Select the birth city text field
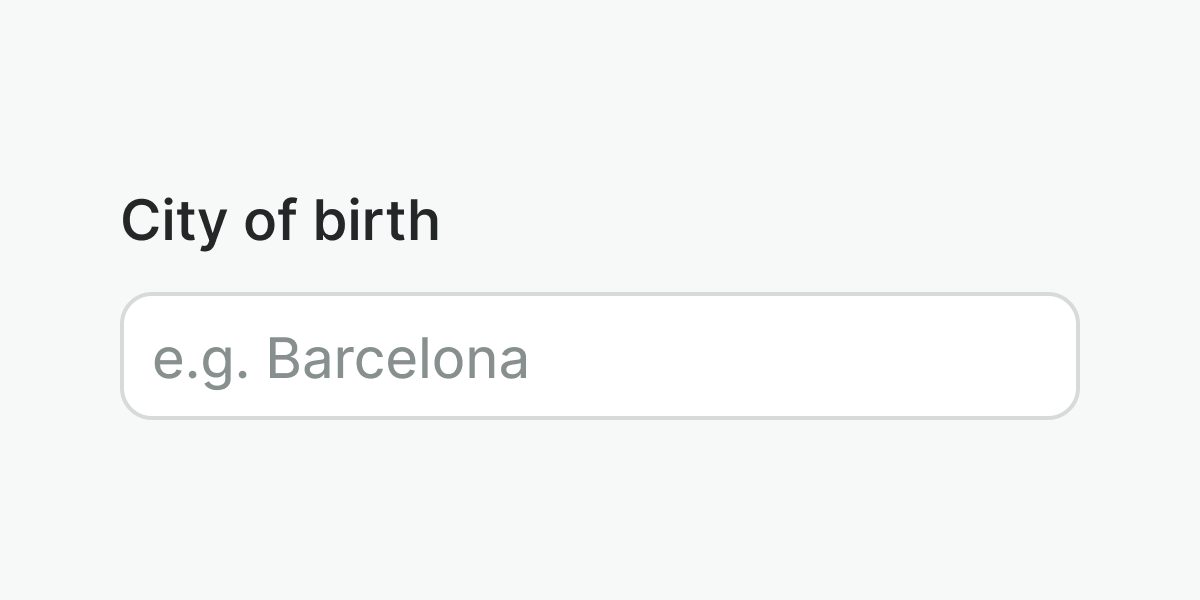 (600, 356)
